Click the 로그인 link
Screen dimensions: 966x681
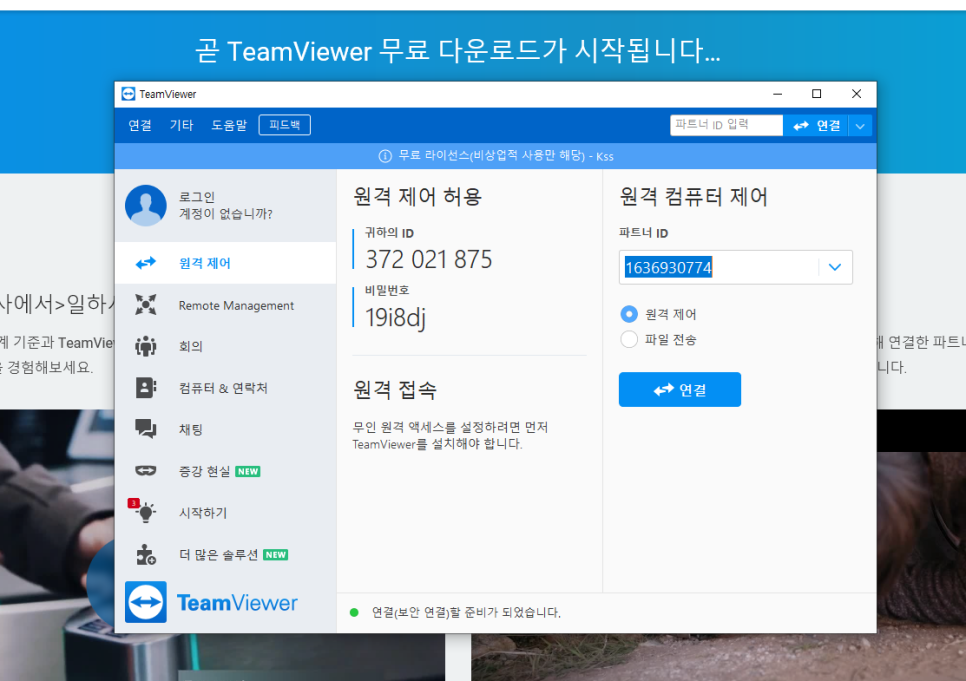pyautogui.click(x=197, y=197)
